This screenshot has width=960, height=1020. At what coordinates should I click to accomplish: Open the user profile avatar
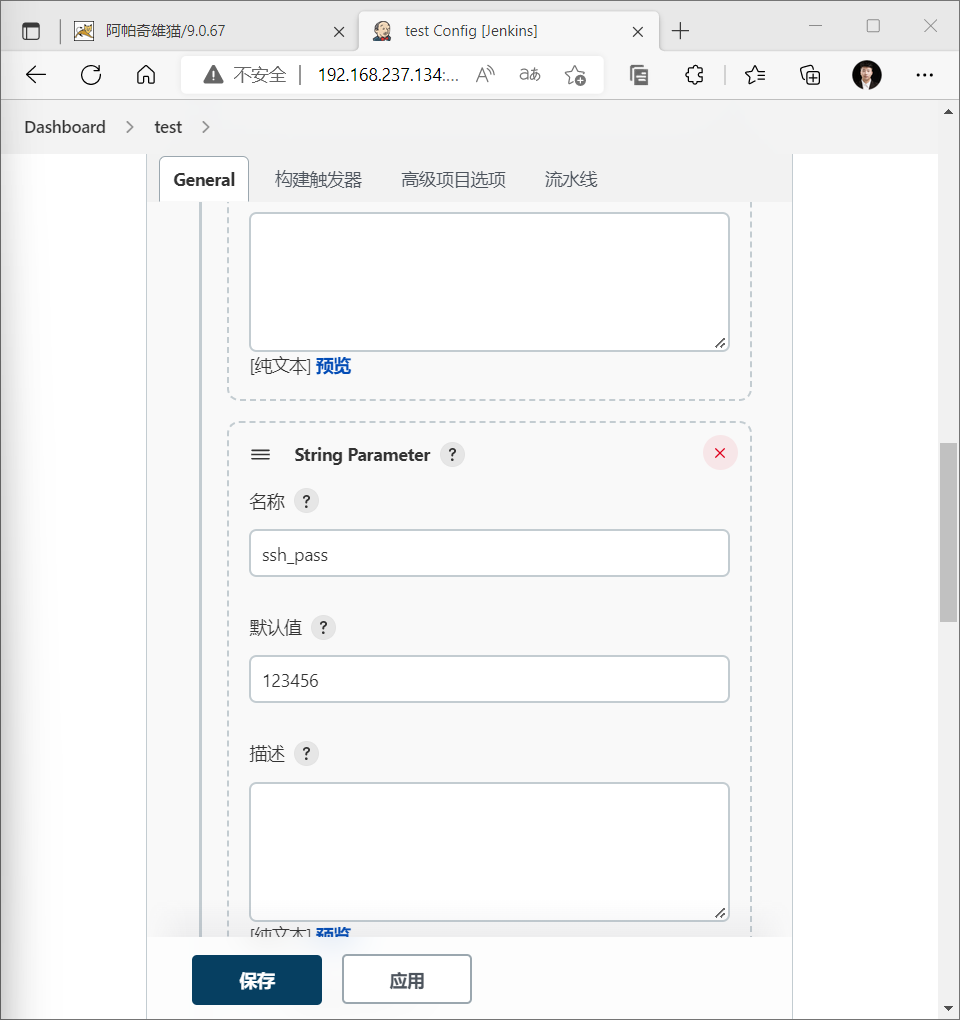point(866,75)
